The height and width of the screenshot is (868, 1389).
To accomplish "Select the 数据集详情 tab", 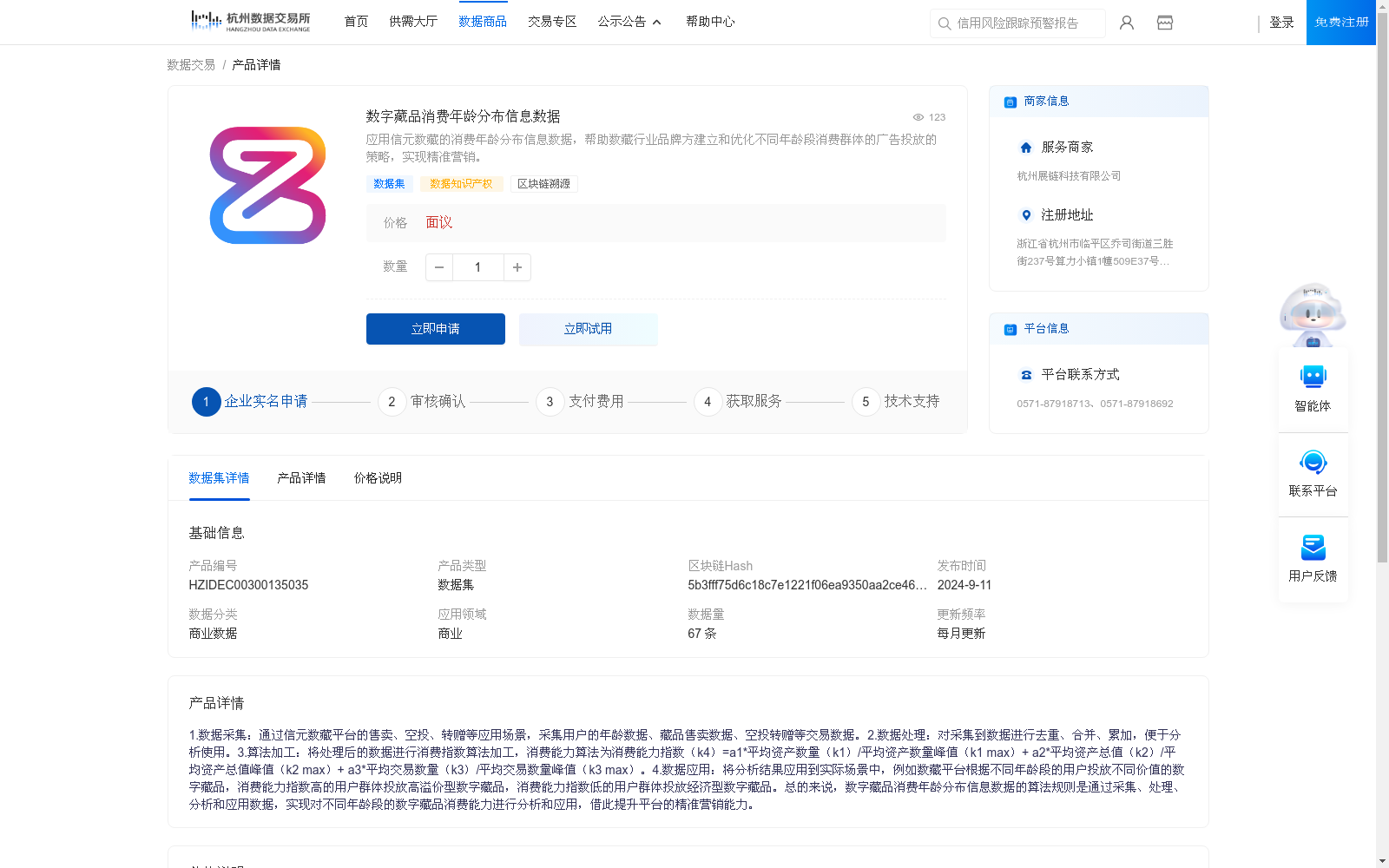I will click(x=219, y=478).
